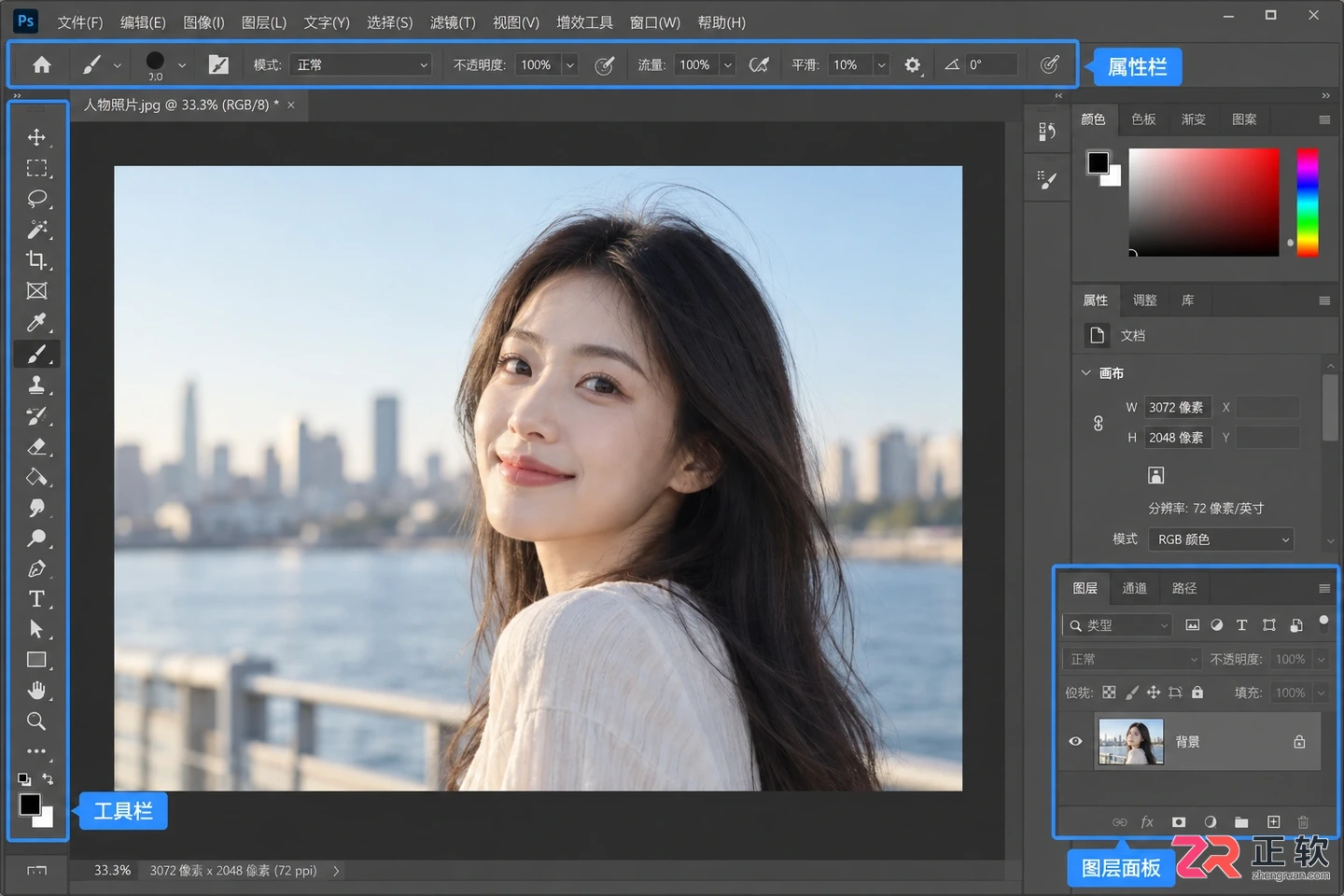The width and height of the screenshot is (1344, 896).
Task: Activate the Magic Wand tool
Action: (x=36, y=230)
